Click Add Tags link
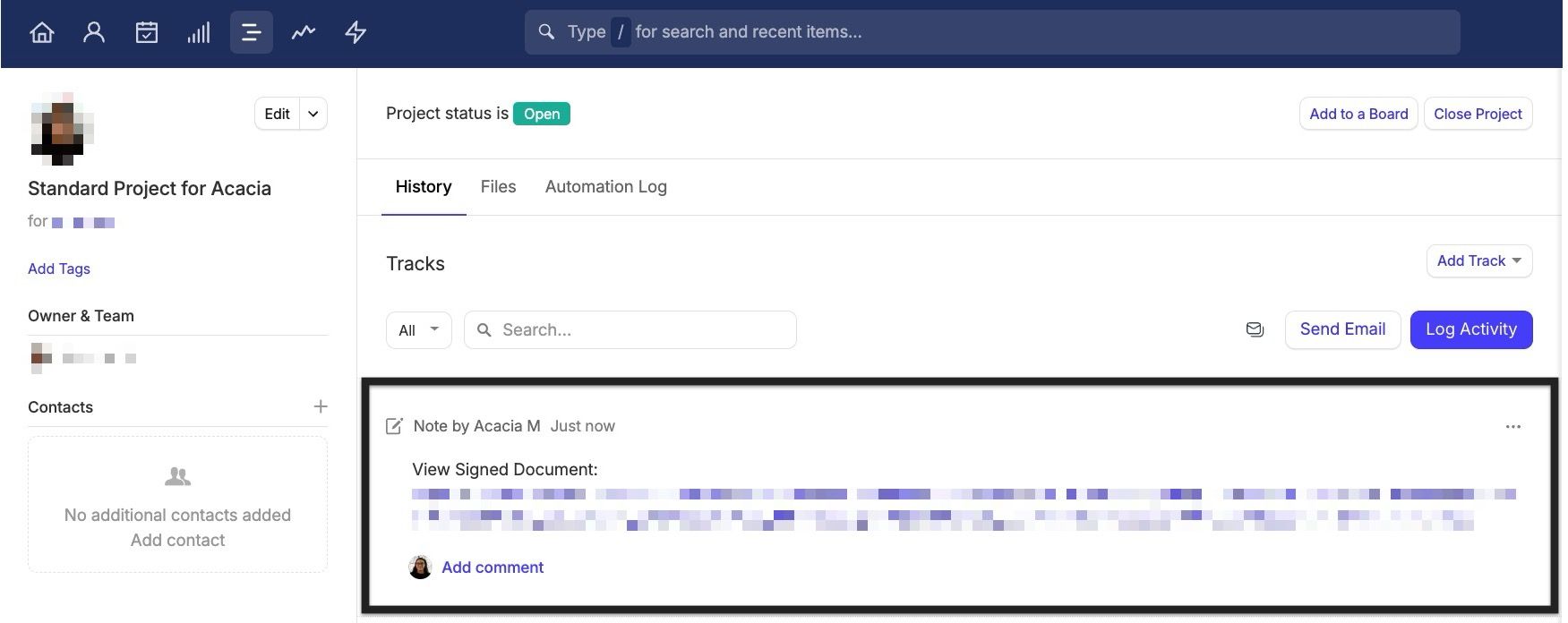This screenshot has width=1568, height=623. click(59, 269)
